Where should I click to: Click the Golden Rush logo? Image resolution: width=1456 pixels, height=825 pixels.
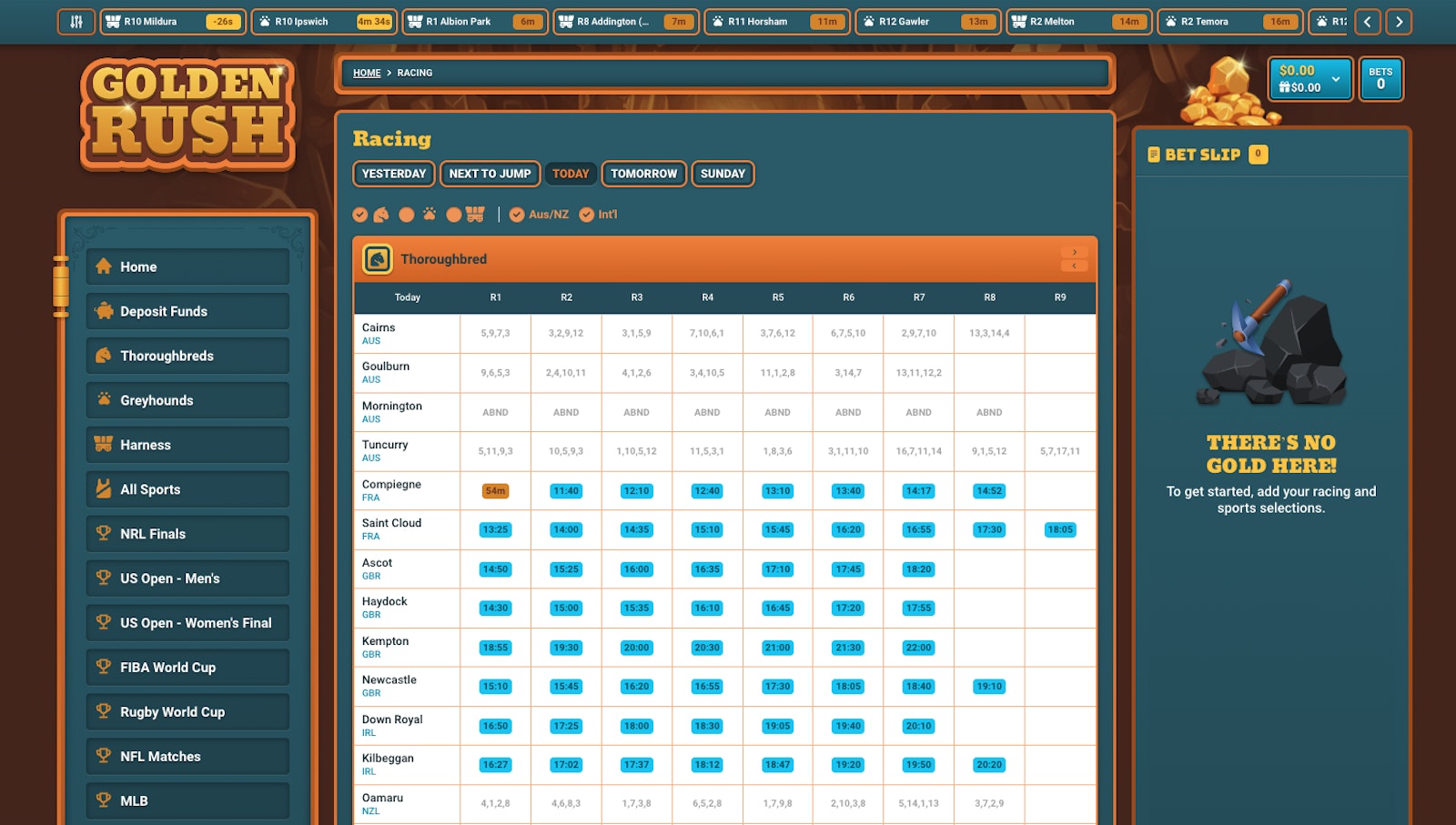pos(187,115)
